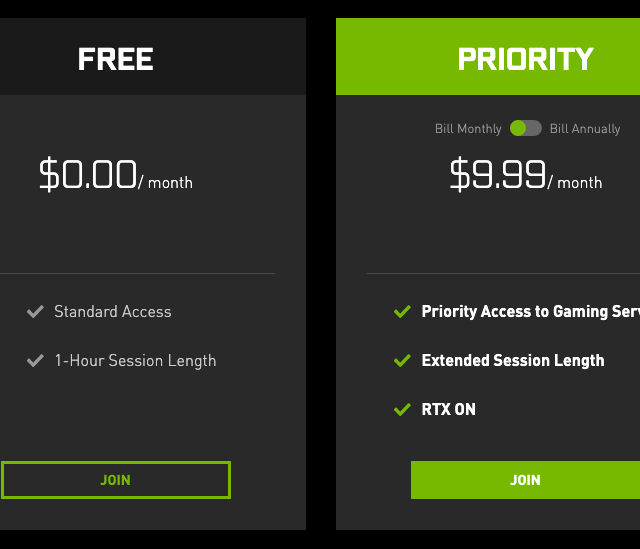The width and height of the screenshot is (640, 549).
Task: Click Priority Access to Gaming Servers text
Action: click(x=530, y=312)
